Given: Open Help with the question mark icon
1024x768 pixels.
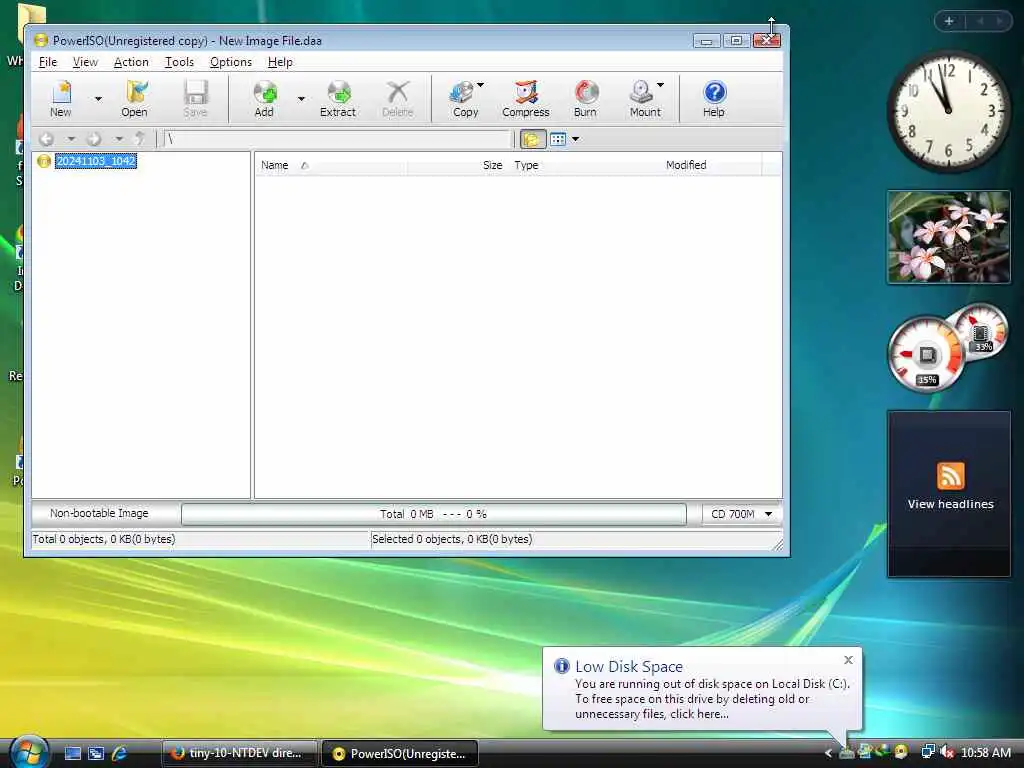Looking at the screenshot, I should 714,98.
